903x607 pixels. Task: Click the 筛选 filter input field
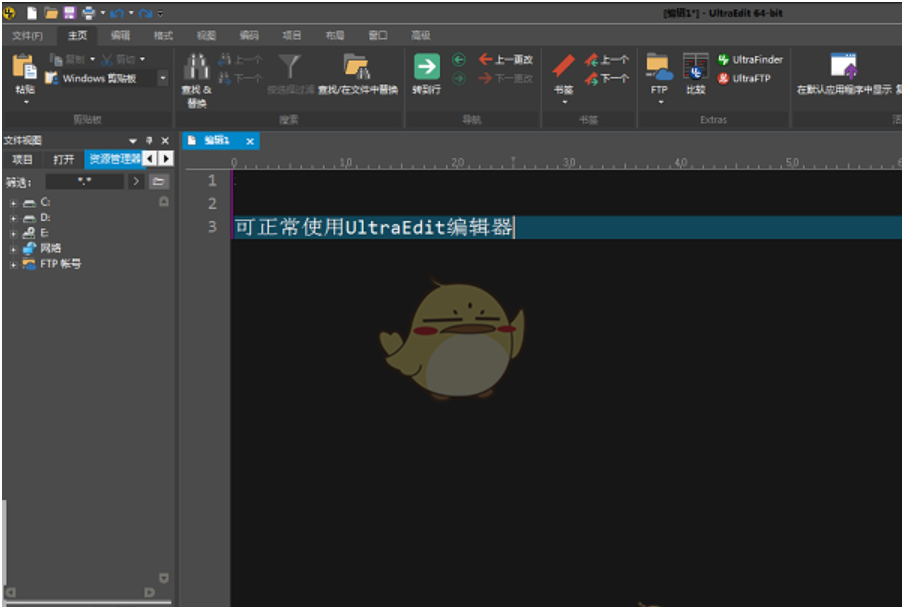(x=85, y=182)
